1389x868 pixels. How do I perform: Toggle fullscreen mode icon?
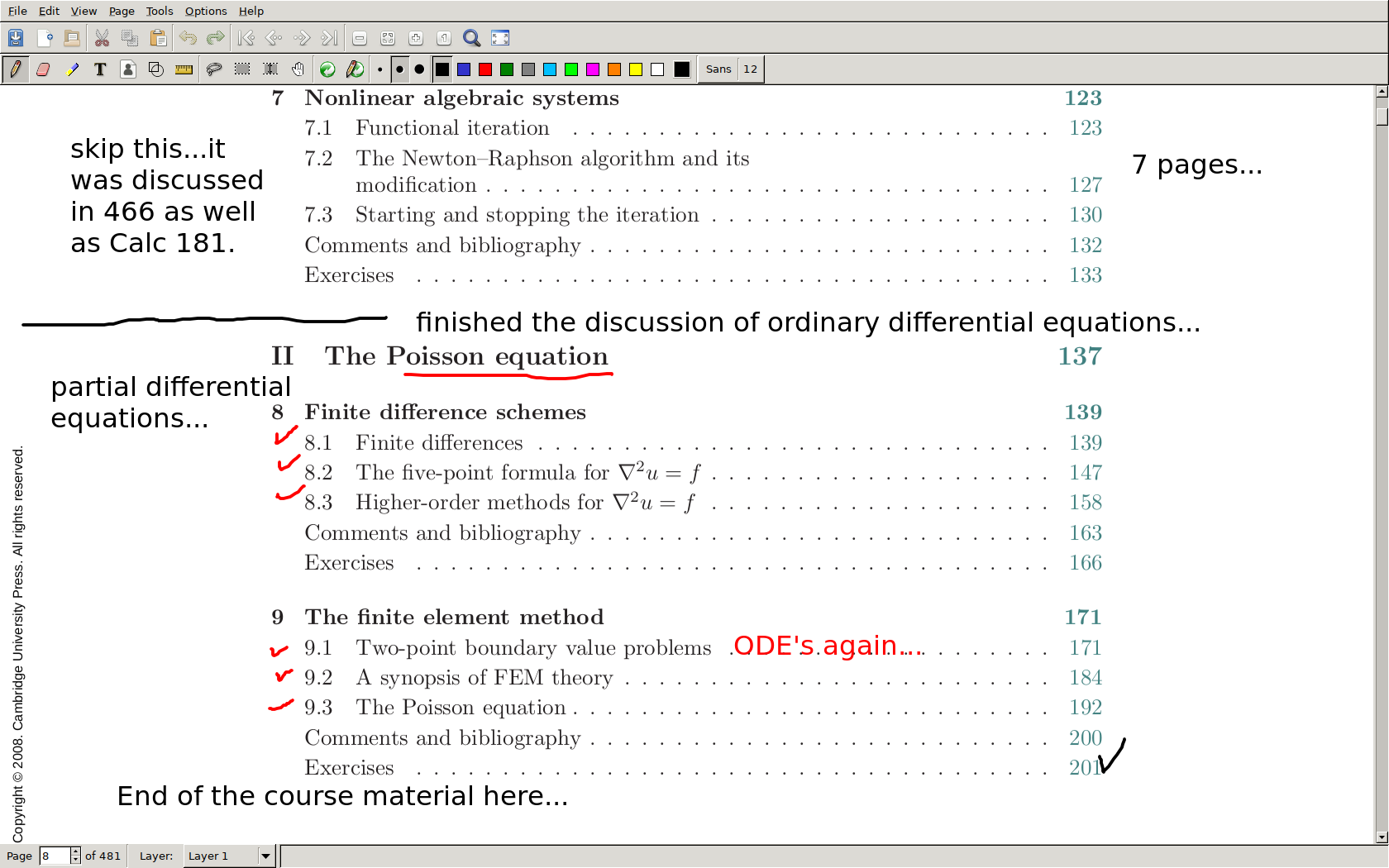pyautogui.click(x=499, y=38)
